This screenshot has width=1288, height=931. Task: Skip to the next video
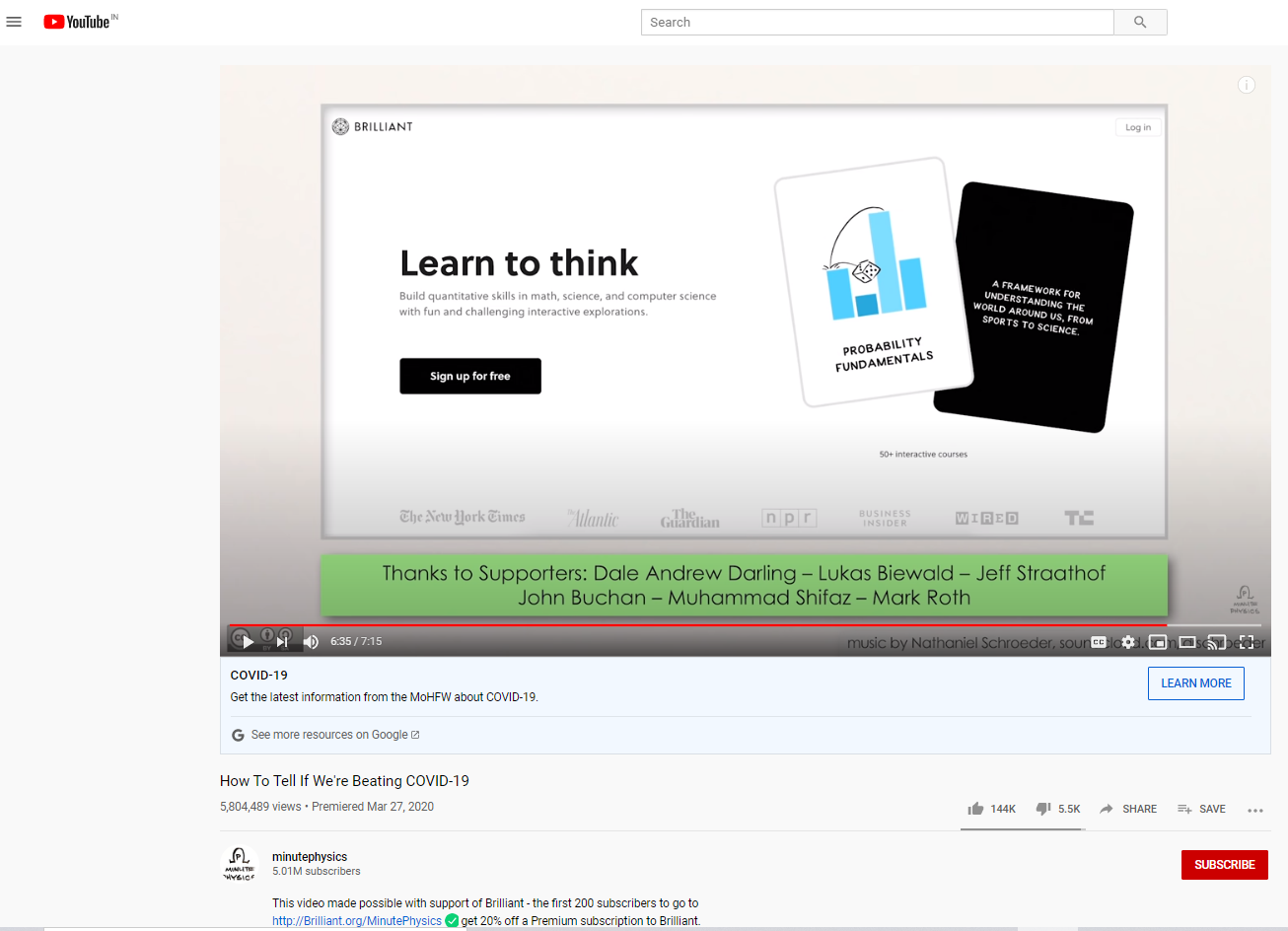(282, 642)
